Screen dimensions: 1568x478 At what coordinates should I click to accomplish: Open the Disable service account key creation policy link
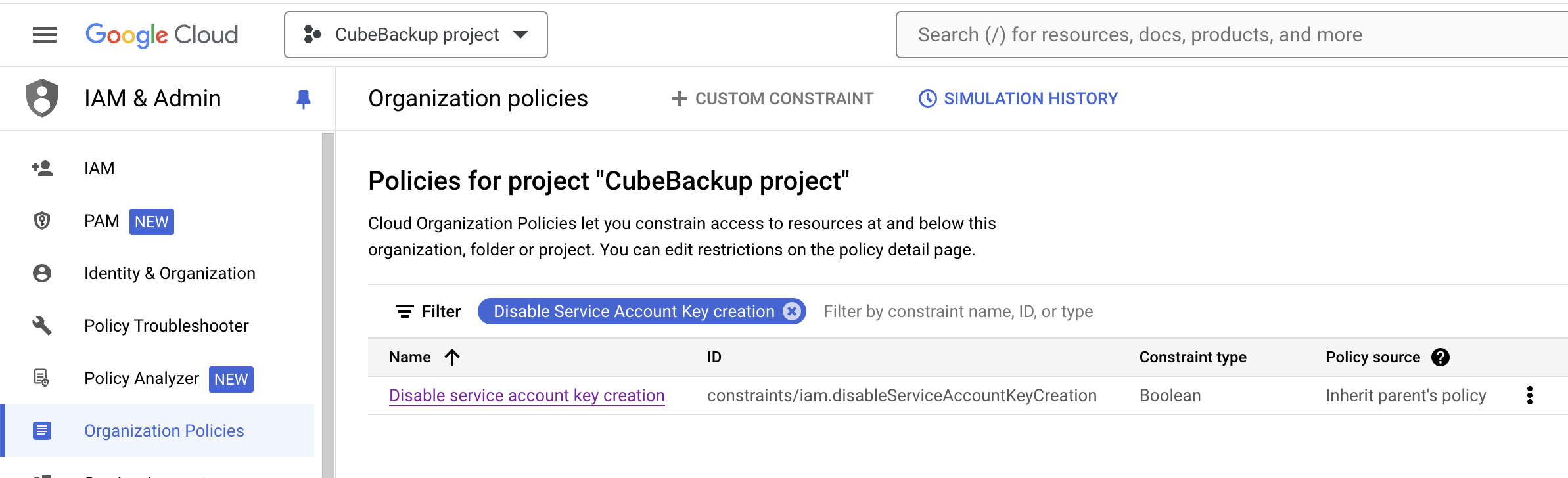[527, 395]
